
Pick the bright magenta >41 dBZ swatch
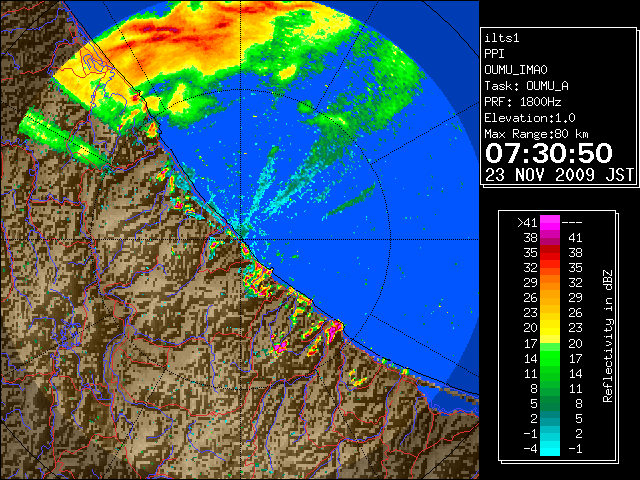[x=550, y=222]
